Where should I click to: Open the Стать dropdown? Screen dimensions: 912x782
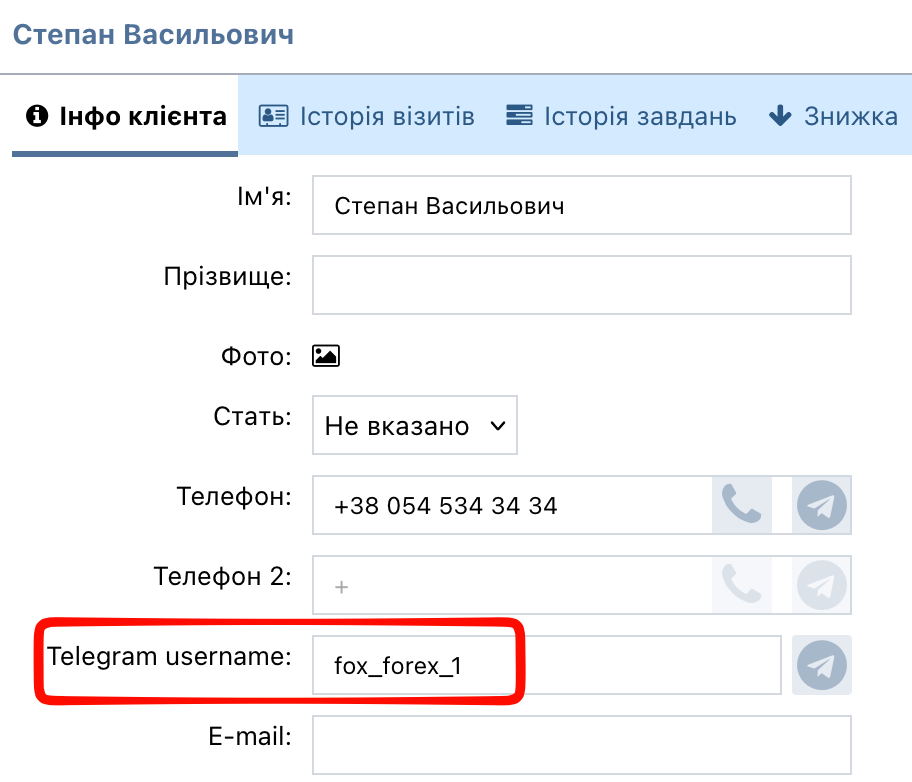[x=414, y=426]
